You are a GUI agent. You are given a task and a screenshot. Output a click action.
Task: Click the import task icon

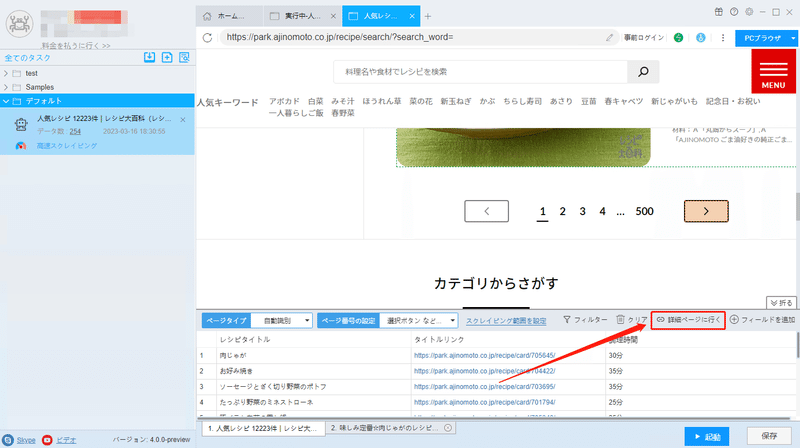(149, 57)
